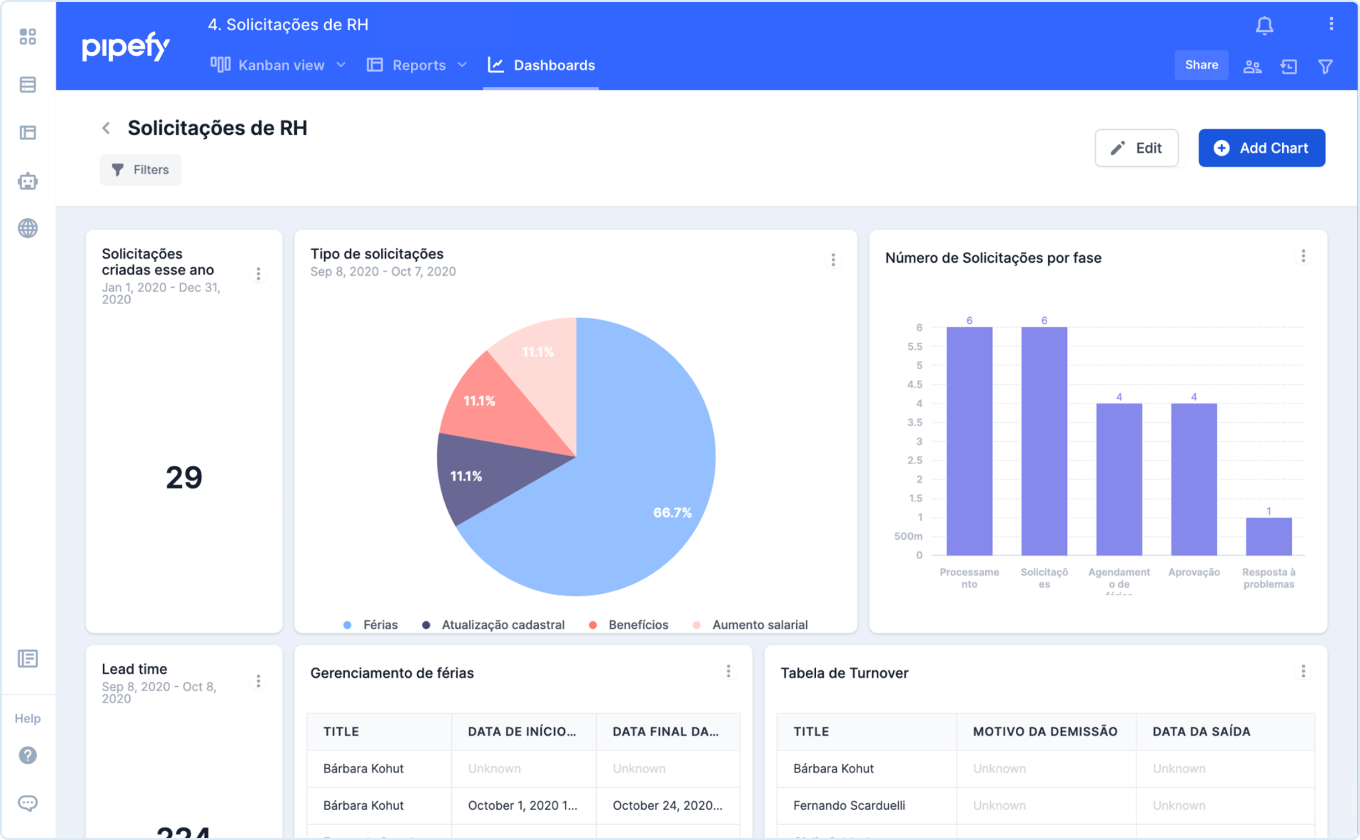Toggle the Benefícios legend entry

pyautogui.click(x=628, y=625)
